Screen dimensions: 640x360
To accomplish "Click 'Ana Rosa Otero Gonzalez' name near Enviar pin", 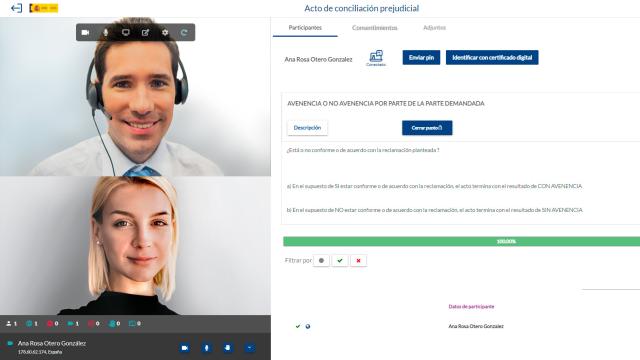I will point(318,60).
